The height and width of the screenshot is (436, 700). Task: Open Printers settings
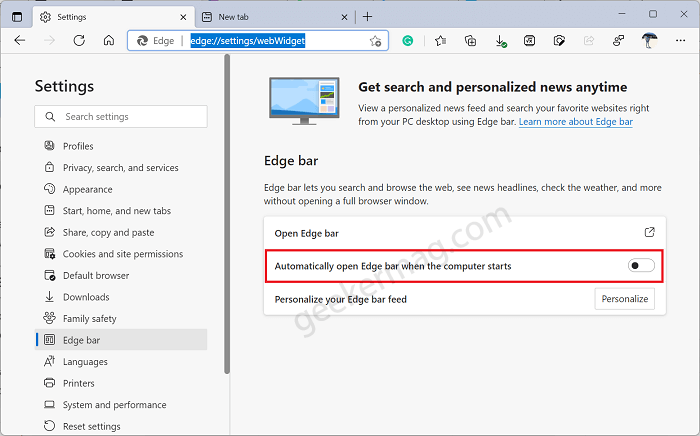tap(121, 383)
